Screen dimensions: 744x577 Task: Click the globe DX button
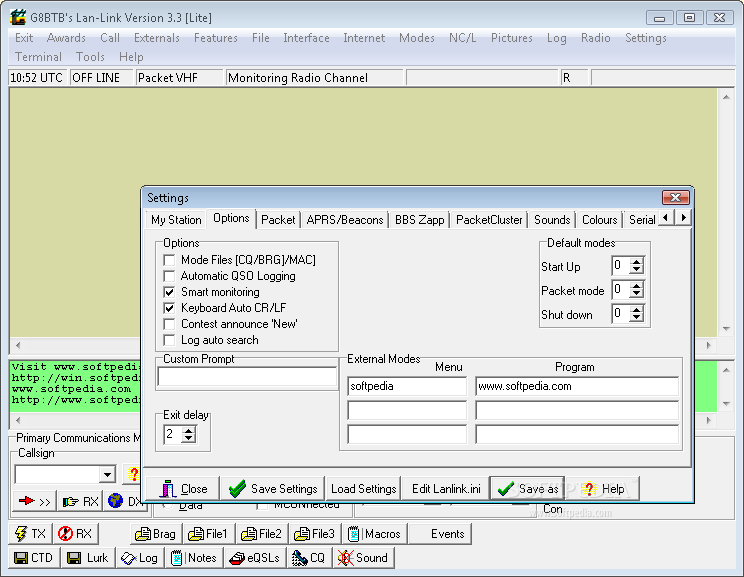[123, 502]
